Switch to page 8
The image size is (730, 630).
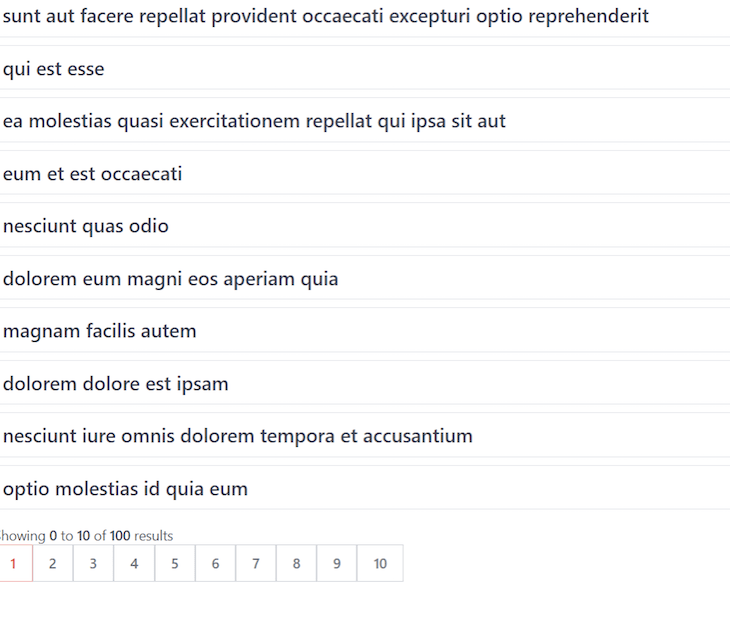click(x=297, y=563)
